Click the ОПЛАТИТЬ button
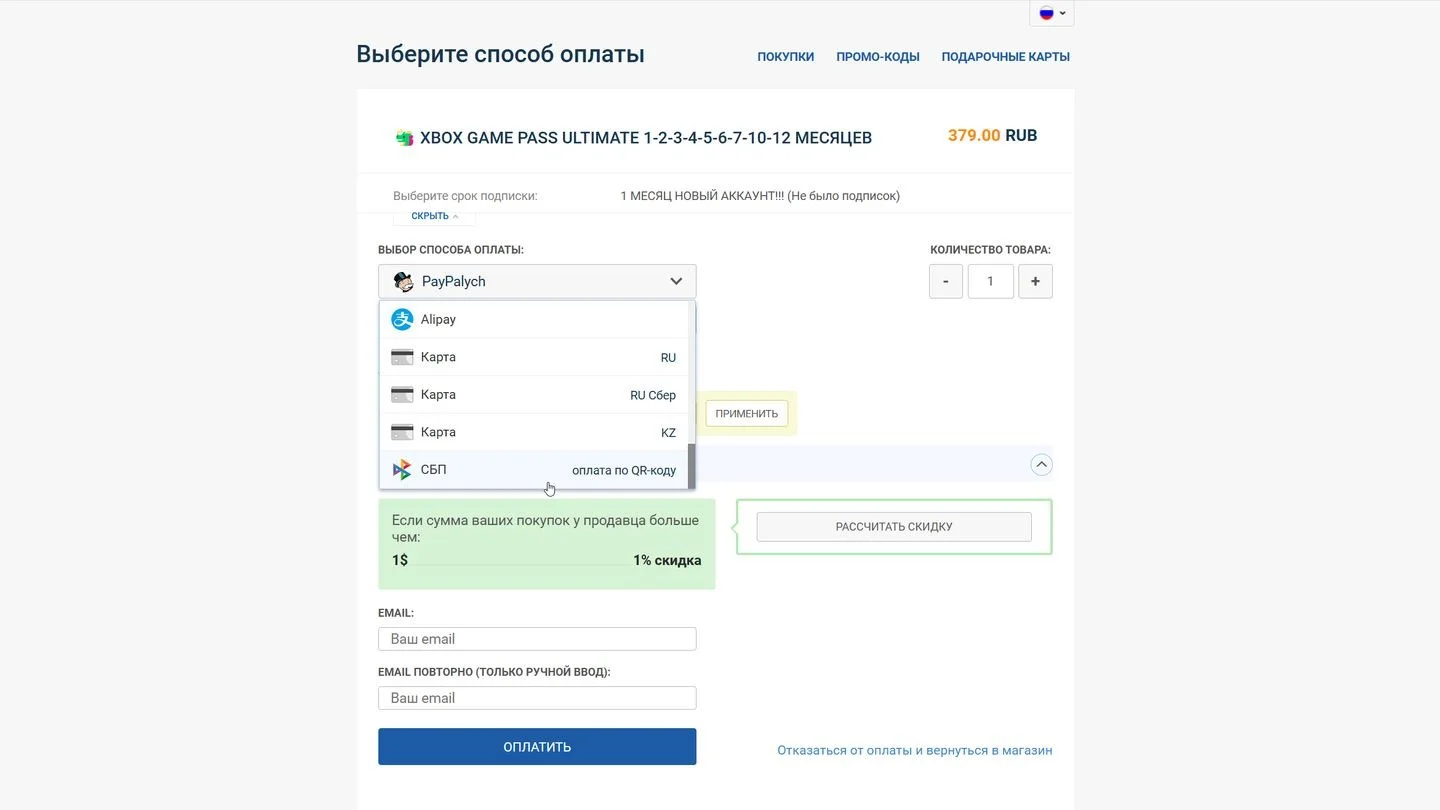Viewport: 1440px width, 810px height. [x=537, y=746]
